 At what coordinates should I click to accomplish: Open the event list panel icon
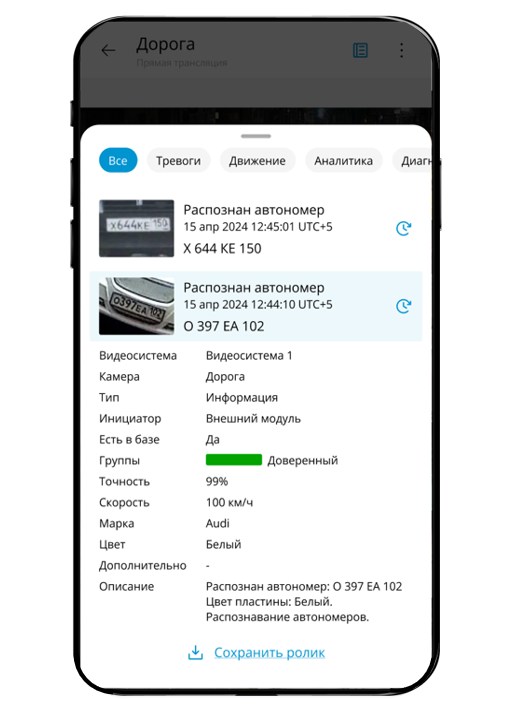click(x=360, y=50)
